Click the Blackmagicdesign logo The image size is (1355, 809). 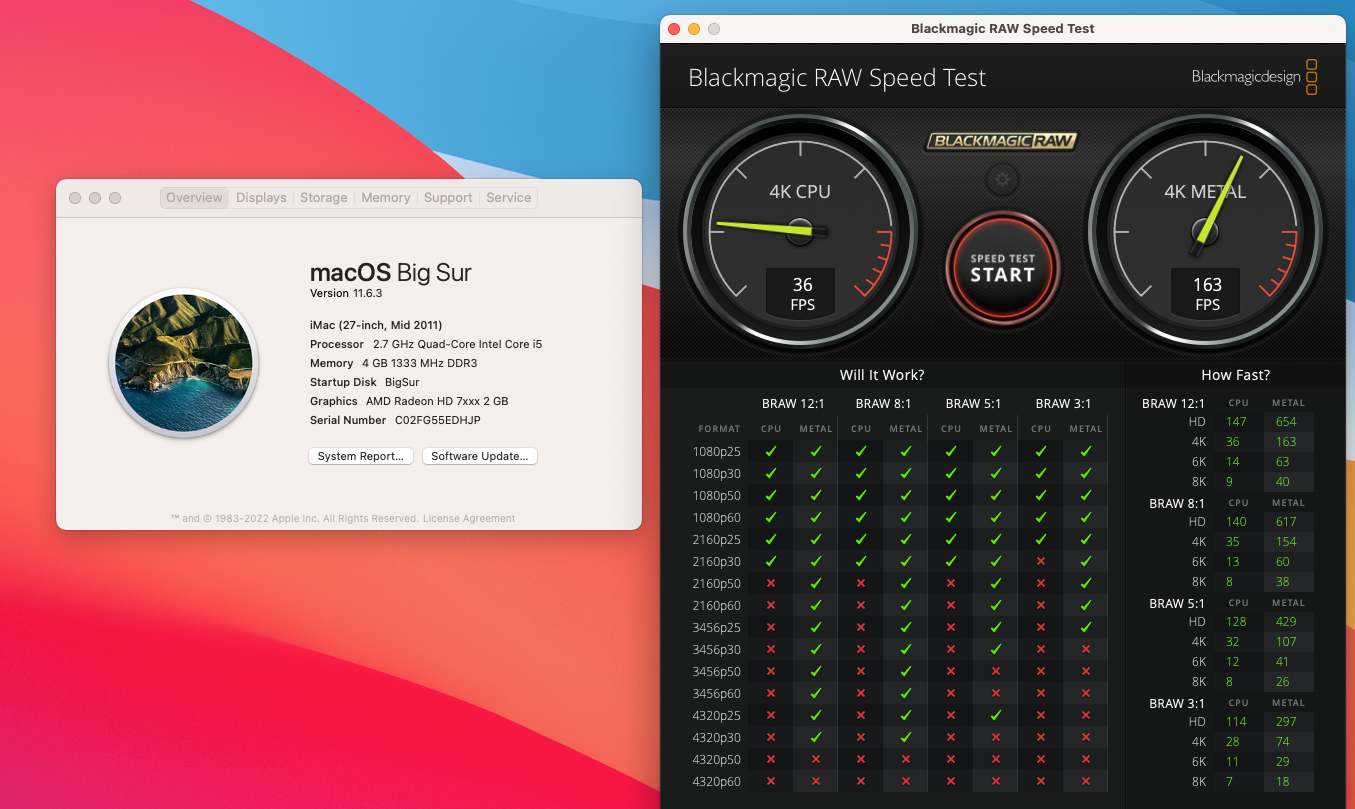click(x=1255, y=77)
